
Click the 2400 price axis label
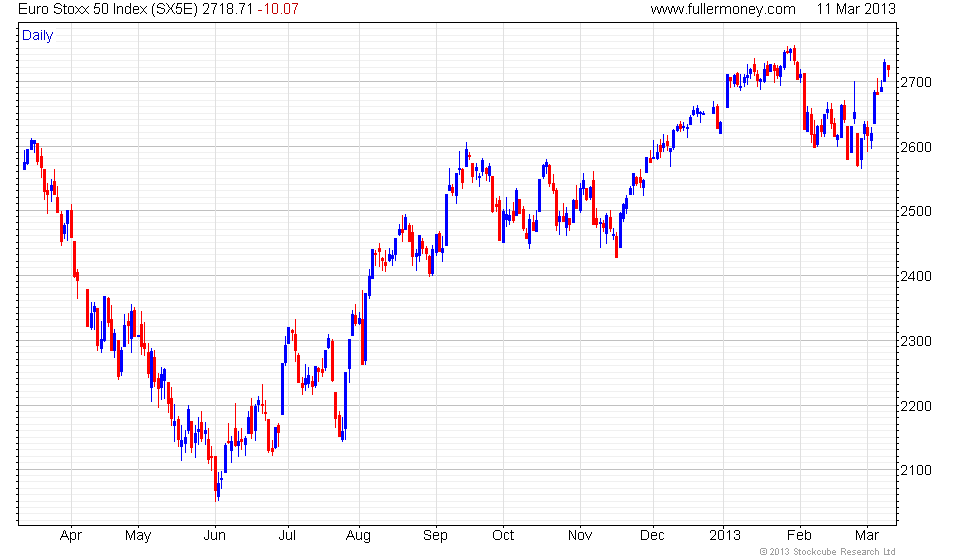click(x=916, y=276)
